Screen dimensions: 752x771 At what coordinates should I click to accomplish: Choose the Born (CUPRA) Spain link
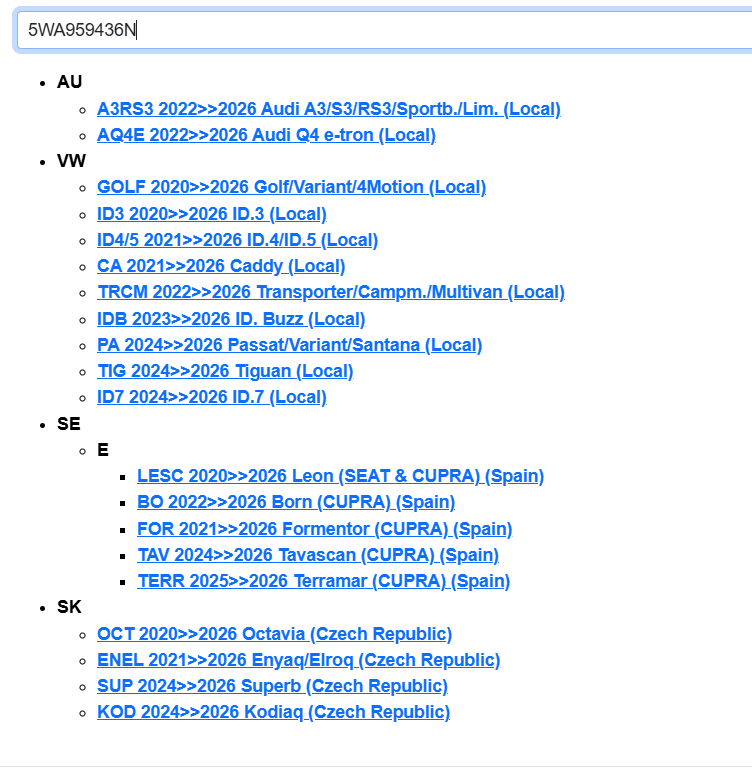pyautogui.click(x=296, y=502)
